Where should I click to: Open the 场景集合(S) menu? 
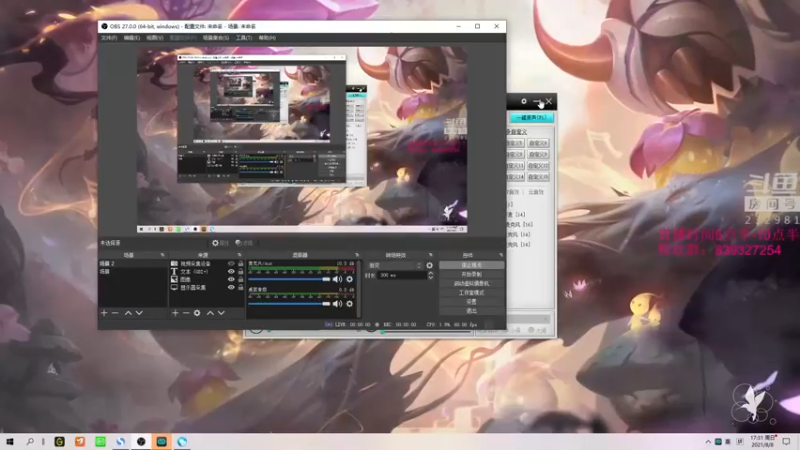[216, 38]
